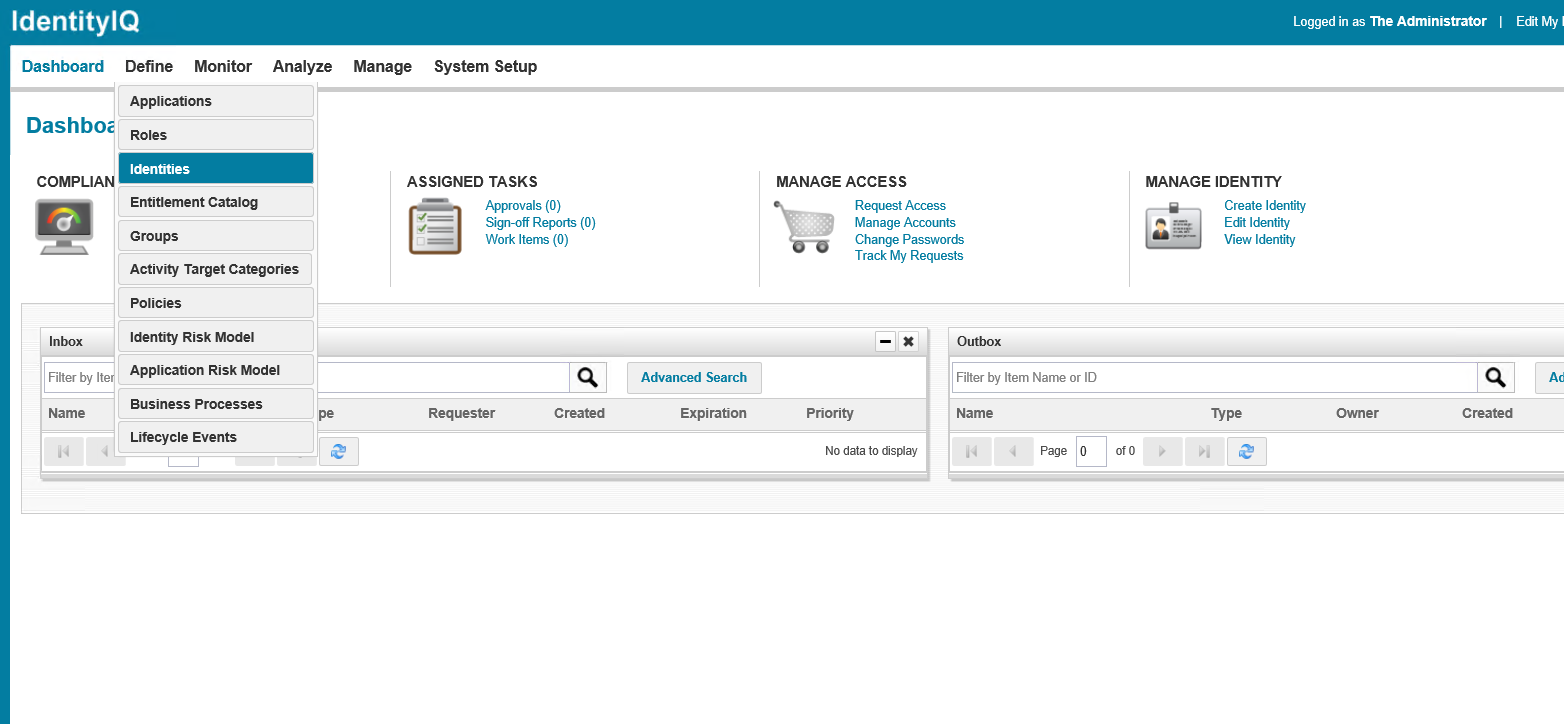Click the Manage Accounts link

pos(905,223)
